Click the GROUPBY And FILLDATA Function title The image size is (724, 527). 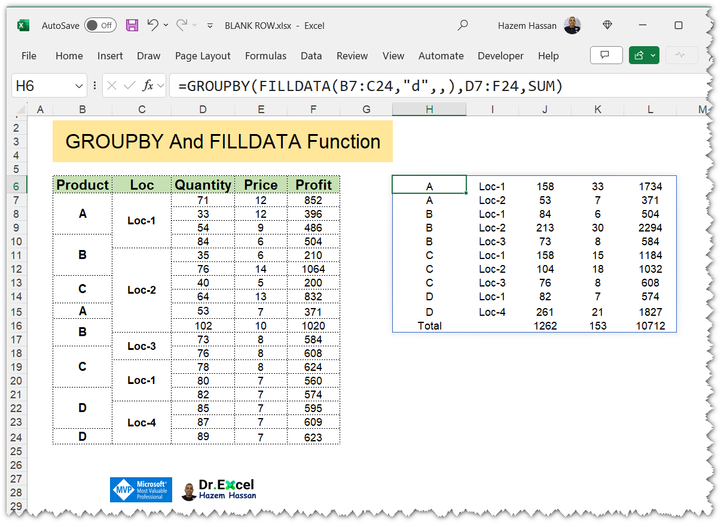pos(223,142)
